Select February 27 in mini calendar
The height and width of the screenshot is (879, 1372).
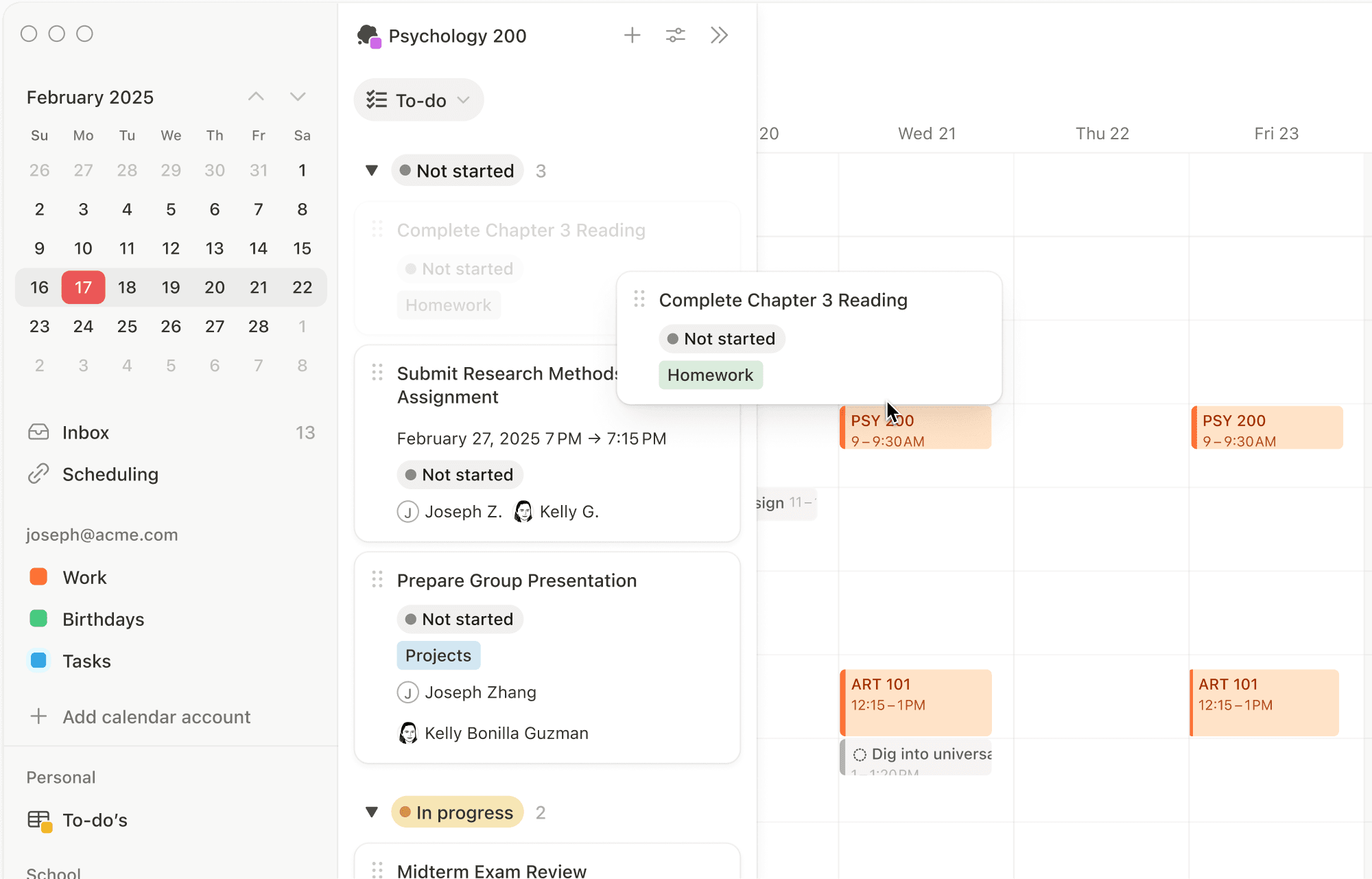tap(215, 327)
